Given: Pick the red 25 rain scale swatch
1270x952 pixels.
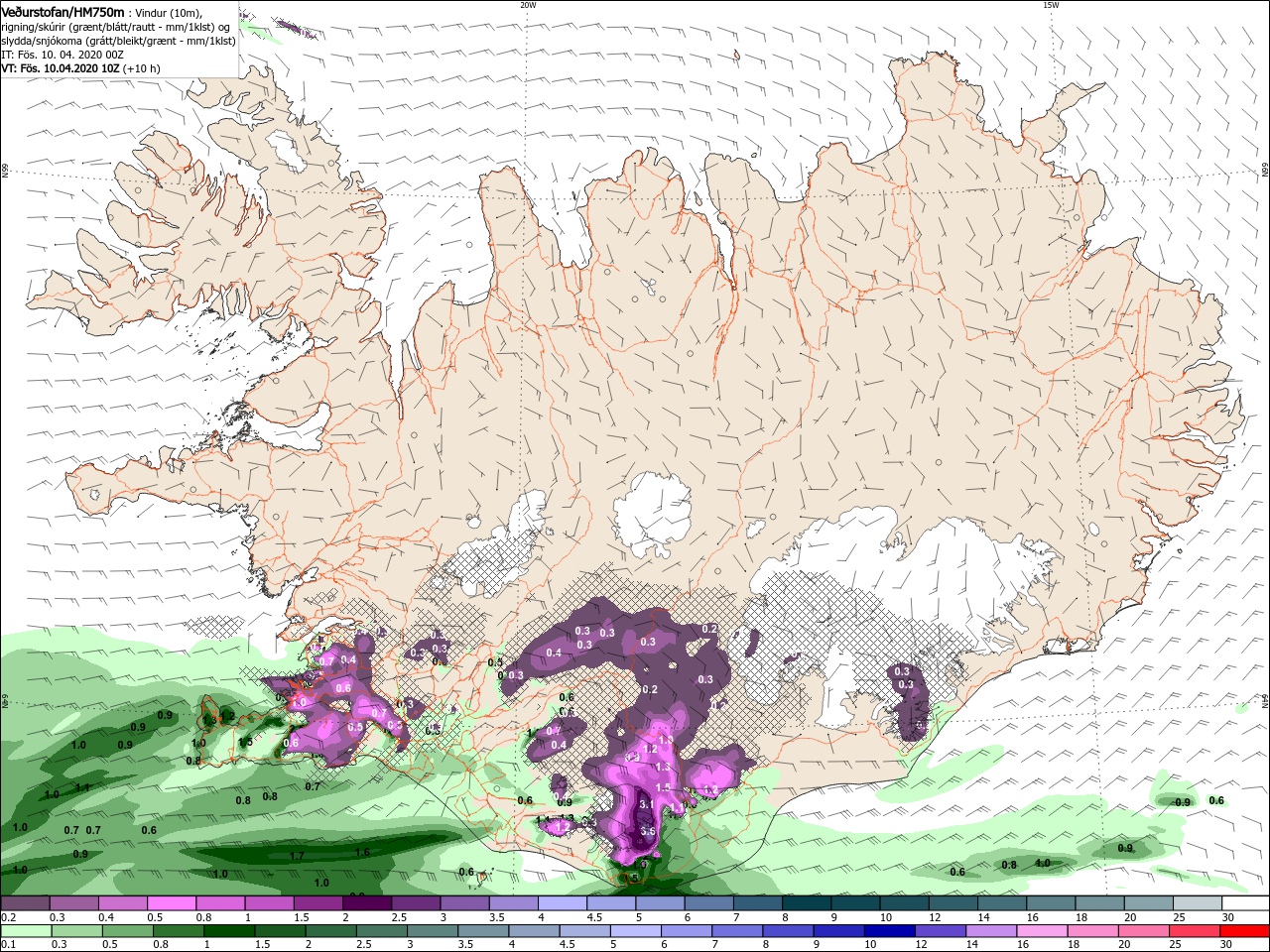Looking at the screenshot, I should click(x=1194, y=931).
